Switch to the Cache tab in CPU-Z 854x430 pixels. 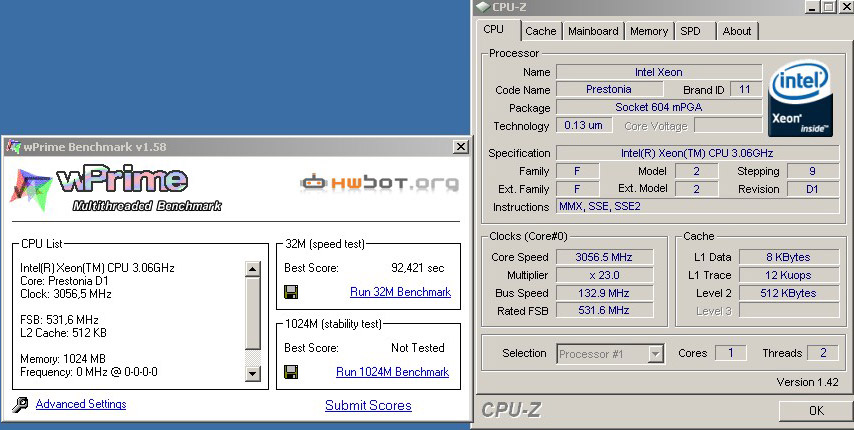[x=540, y=31]
